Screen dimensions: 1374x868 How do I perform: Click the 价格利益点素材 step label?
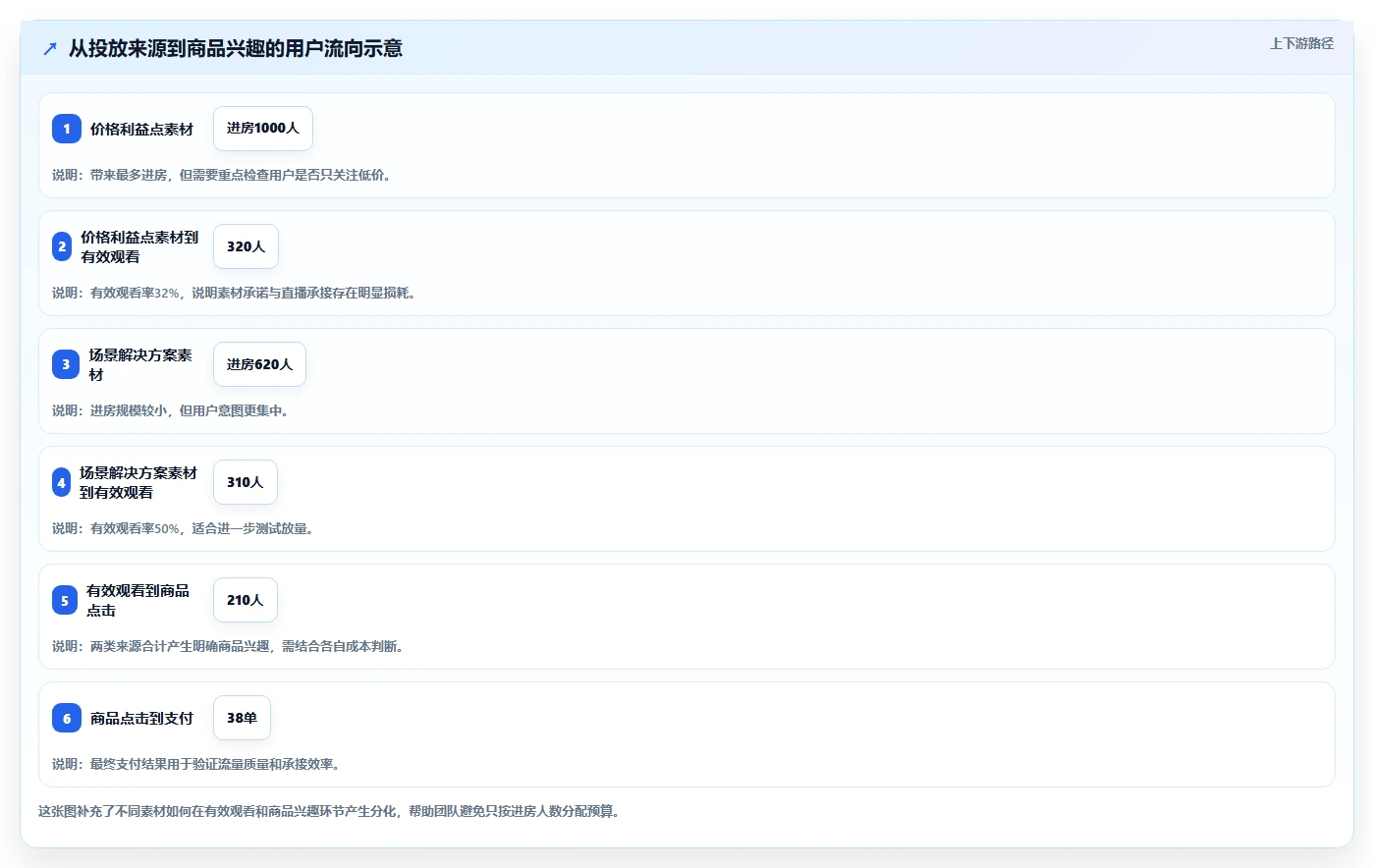141,129
